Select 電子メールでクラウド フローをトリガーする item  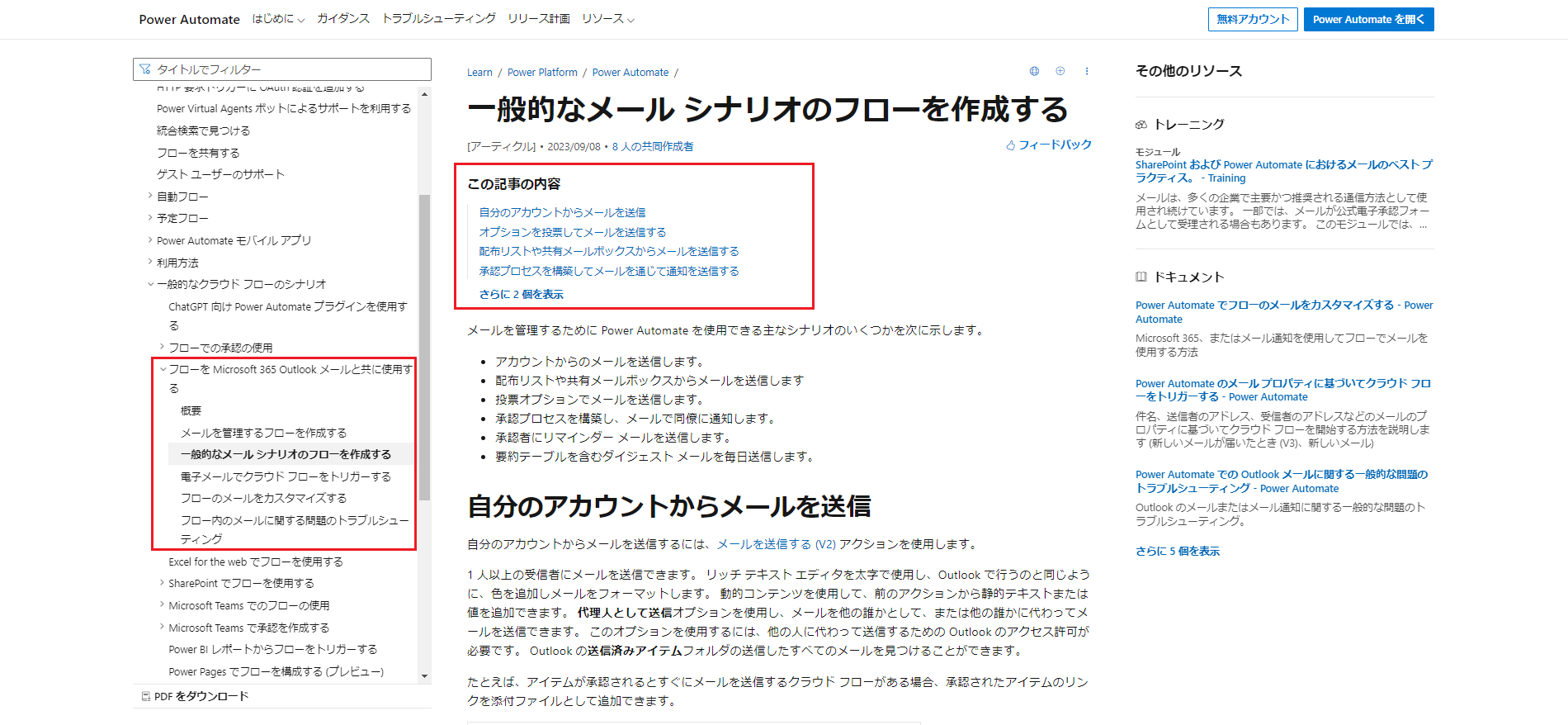pyautogui.click(x=286, y=476)
